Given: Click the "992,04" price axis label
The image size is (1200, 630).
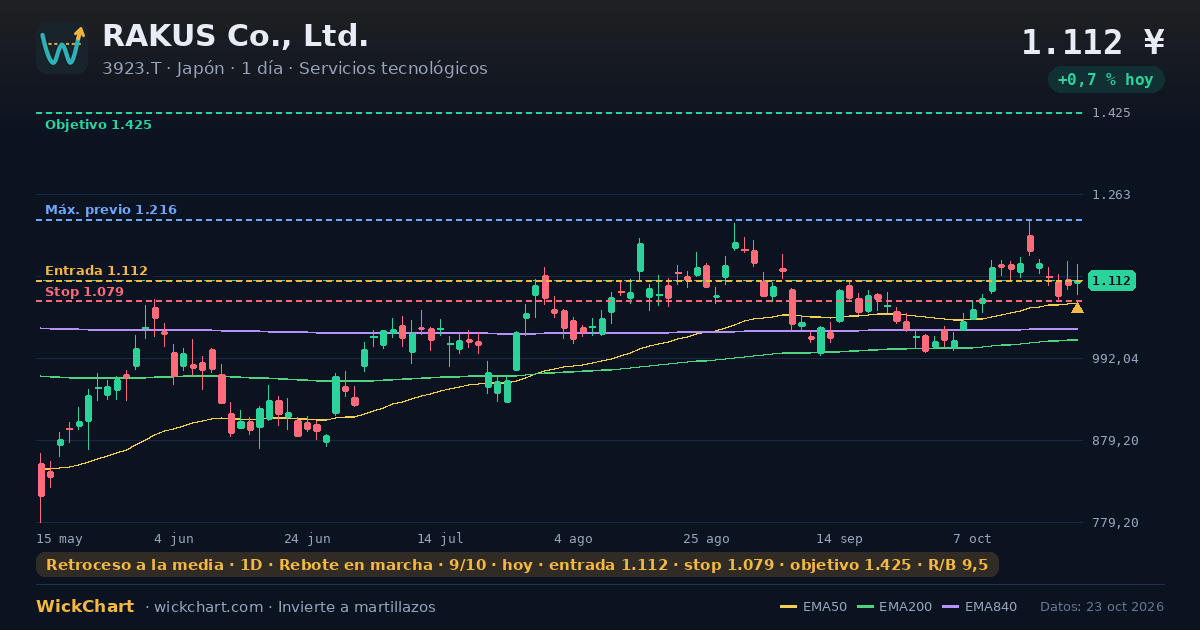Looking at the screenshot, I should [1115, 358].
